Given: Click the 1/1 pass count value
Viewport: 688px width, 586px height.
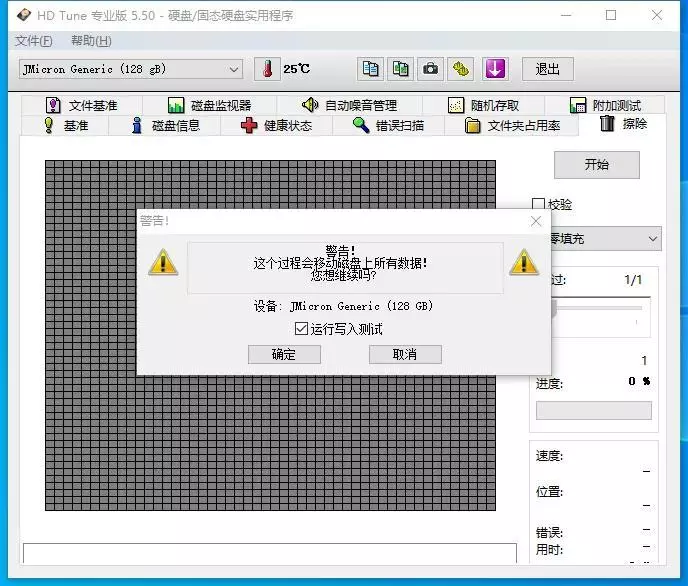Looking at the screenshot, I should click(x=633, y=280).
